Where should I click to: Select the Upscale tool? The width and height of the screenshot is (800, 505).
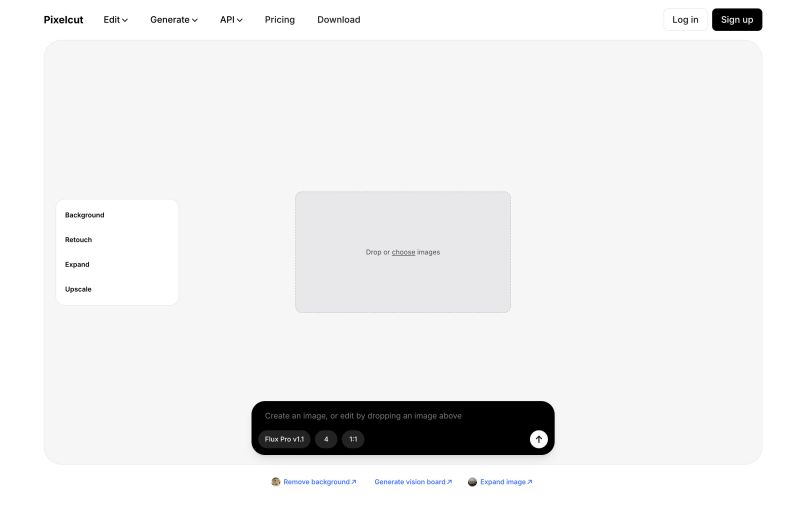(x=78, y=289)
